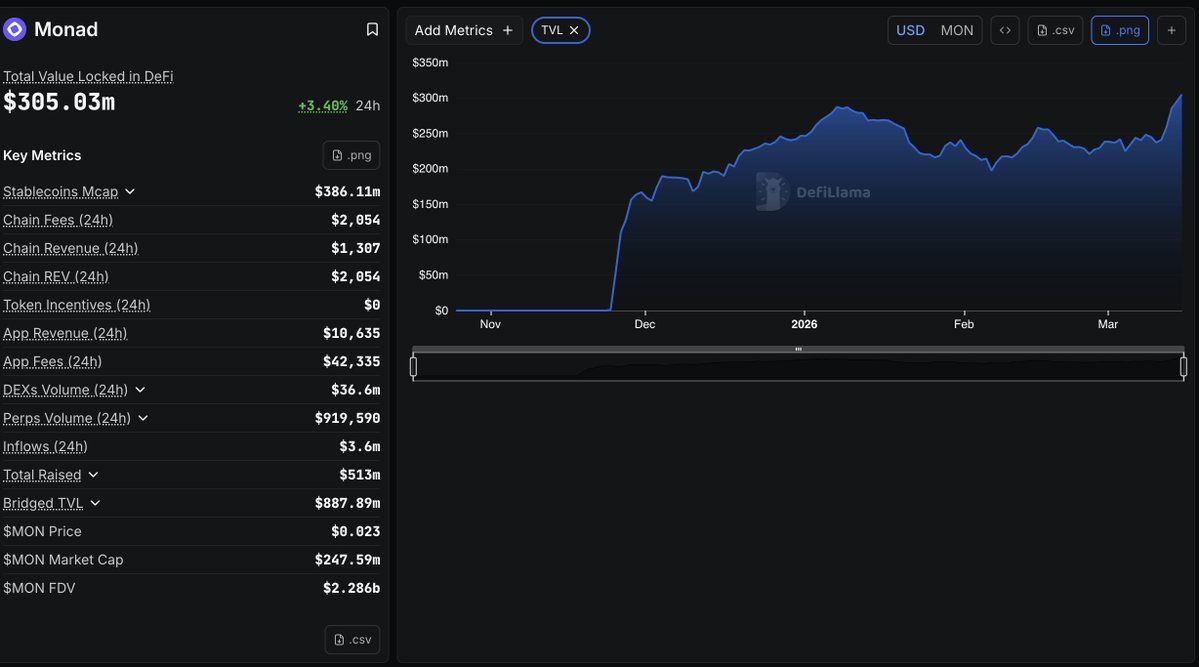Export chart data as .csv
The image size is (1199, 667).
coord(1055,30)
